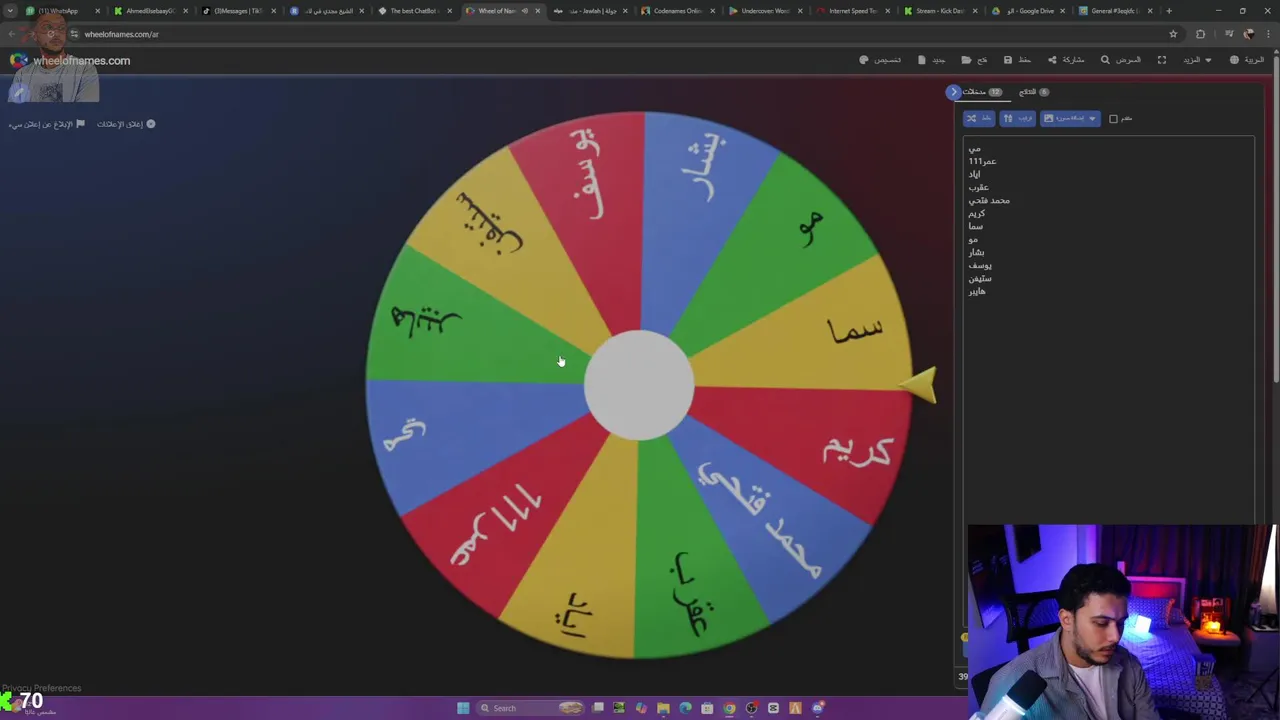Switch to the Stream Kick Dashboard tab
The height and width of the screenshot is (720, 1280).
pos(940,11)
